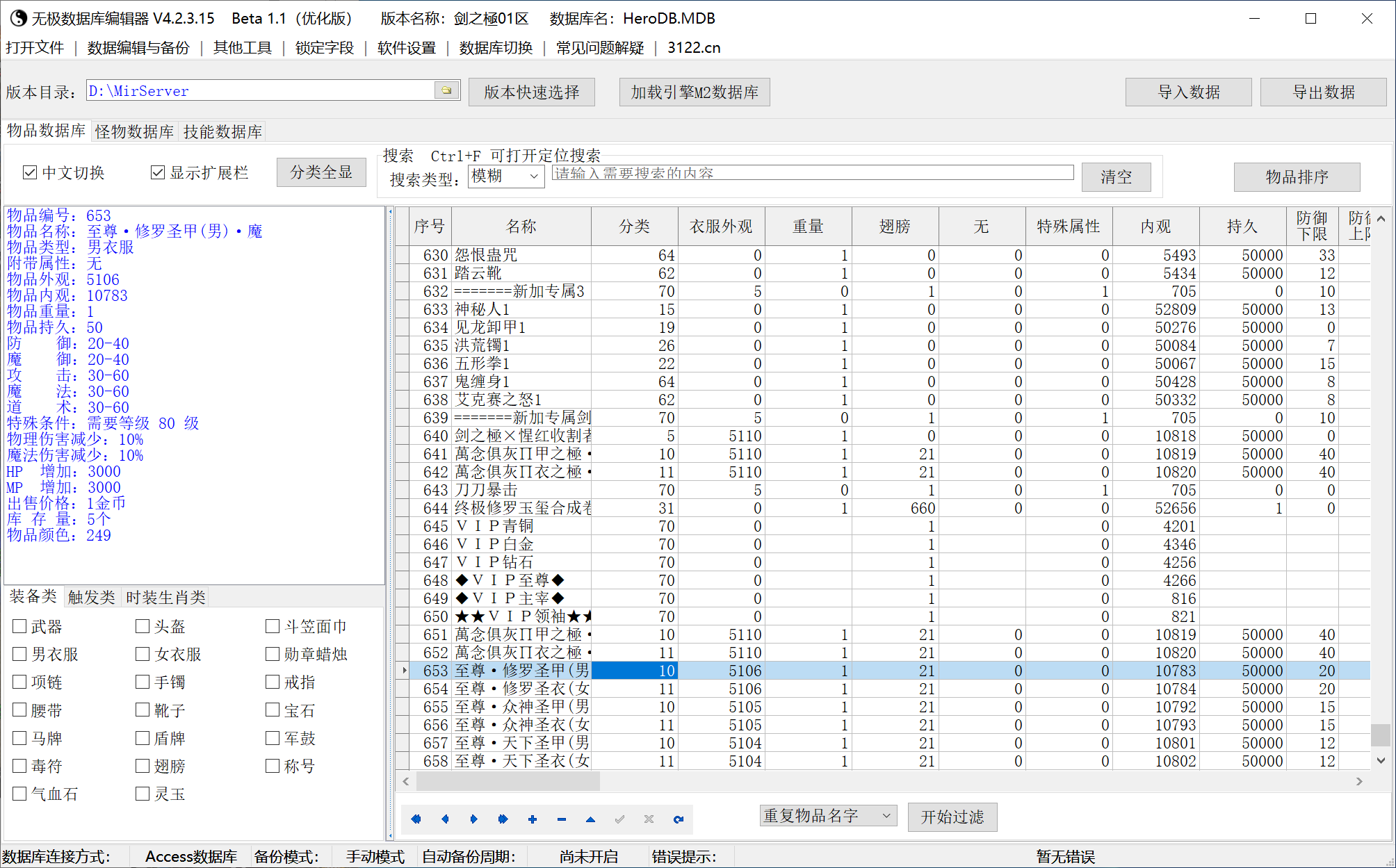Click the 导入数据 button
Screen dimensions: 1396x868
1189,92
